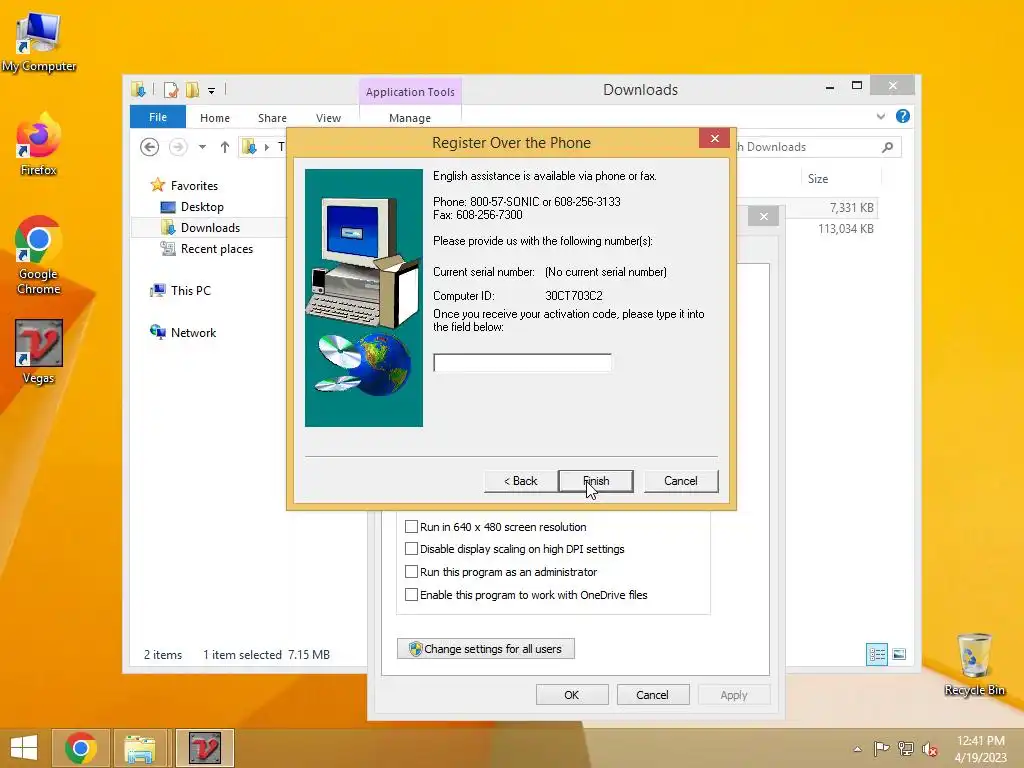This screenshot has width=1024, height=768.
Task: Click Finish in registration dialog
Action: tap(596, 481)
